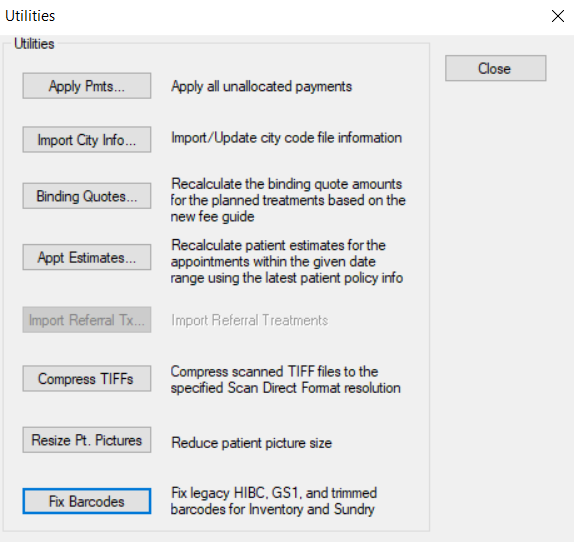This screenshot has height=542, width=574.
Task: Dismiss the dialog using the title bar X
Action: tap(558, 16)
